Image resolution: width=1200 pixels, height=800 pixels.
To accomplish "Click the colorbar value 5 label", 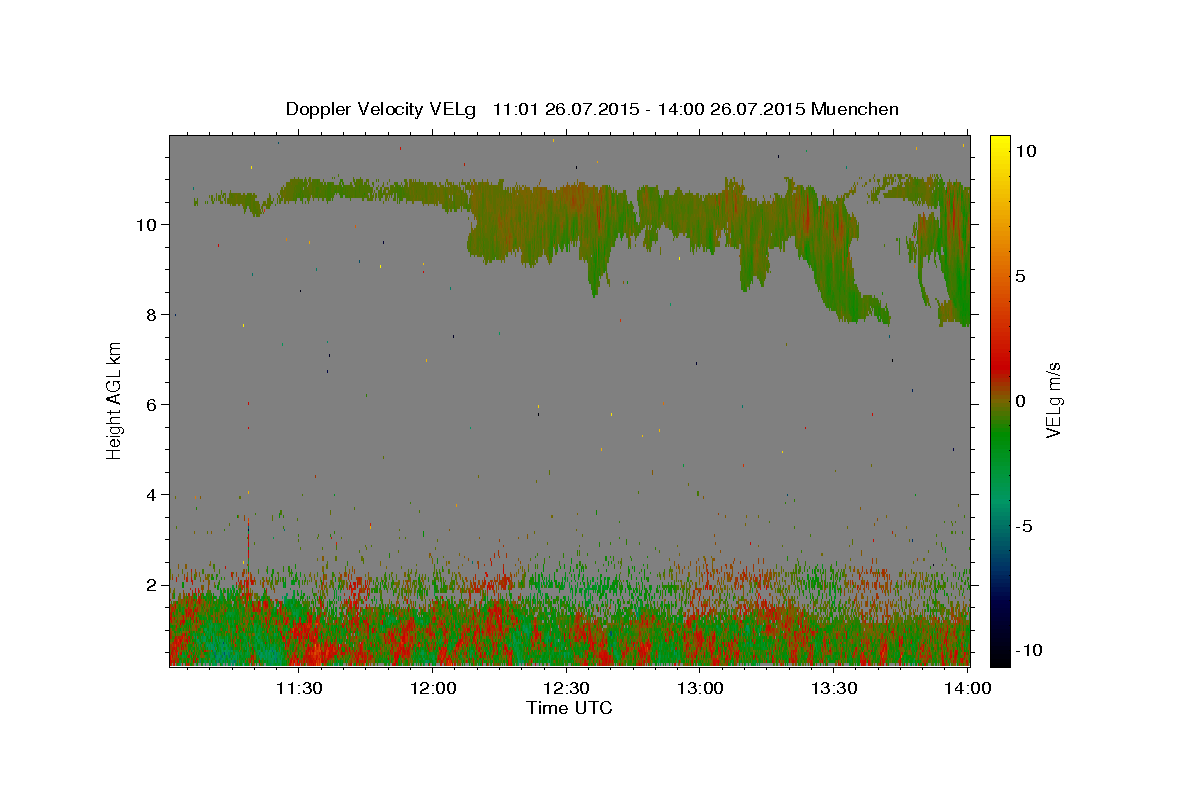I will [1022, 275].
